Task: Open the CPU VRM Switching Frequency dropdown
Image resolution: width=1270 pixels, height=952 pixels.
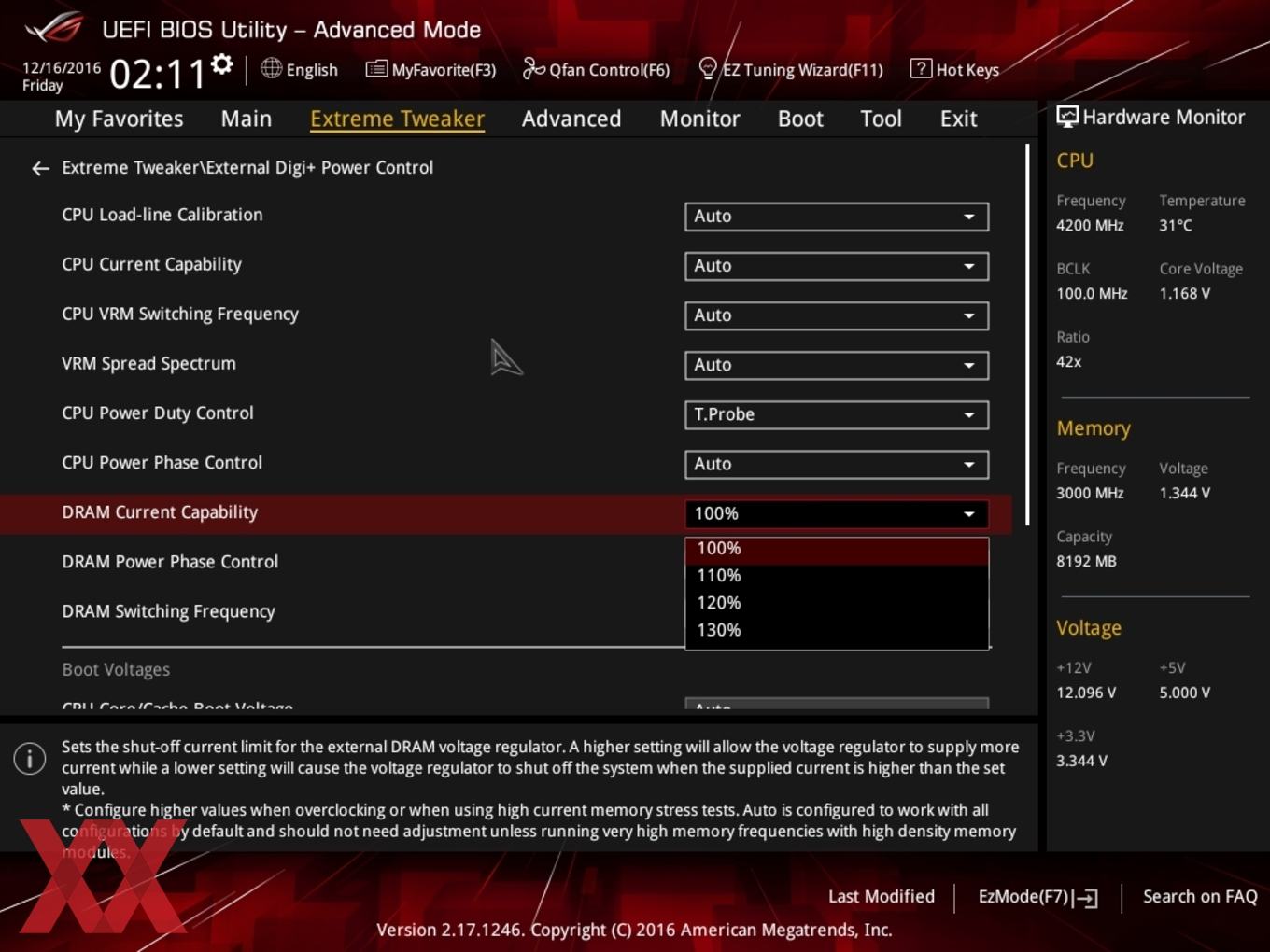Action: click(837, 315)
